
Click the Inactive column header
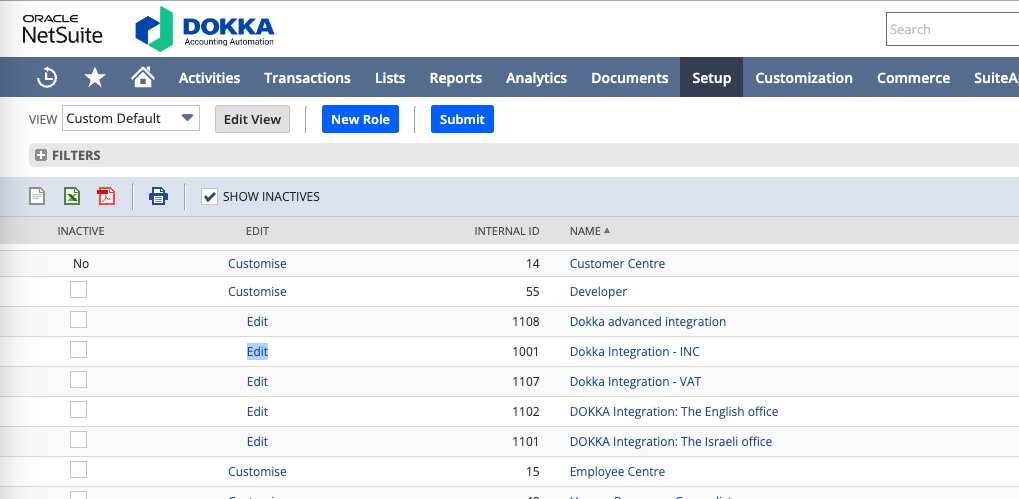tap(81, 231)
